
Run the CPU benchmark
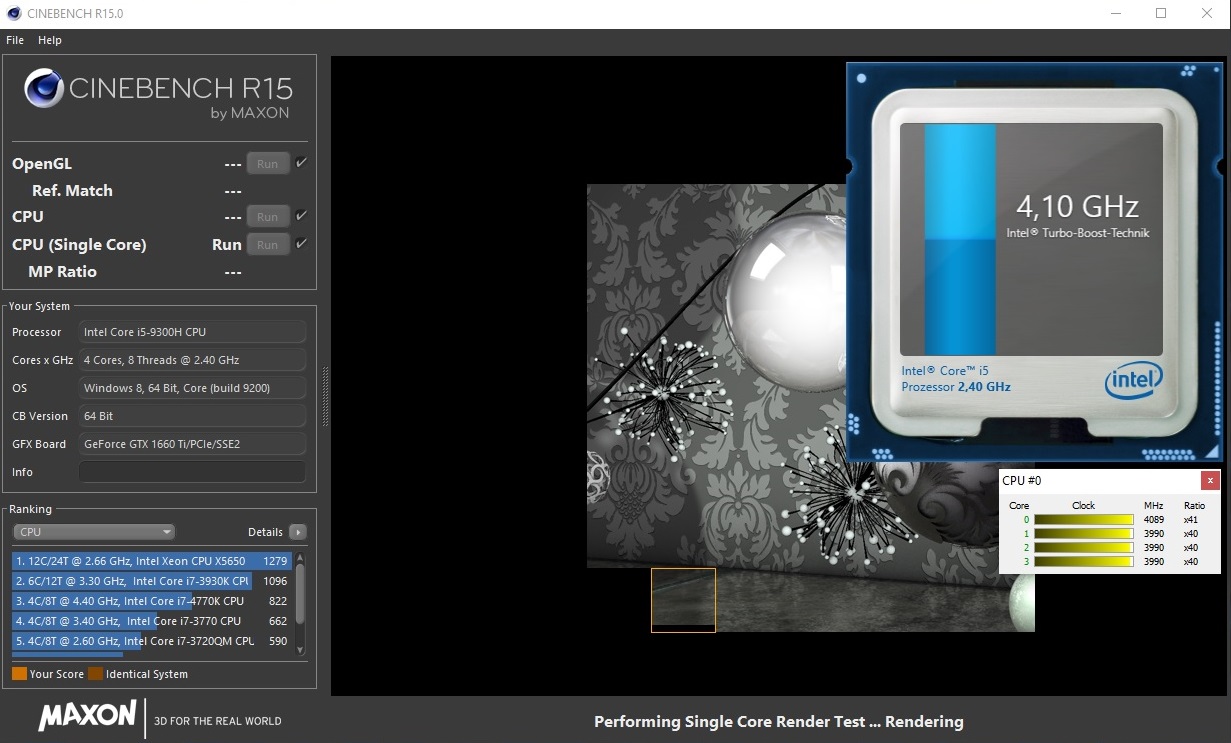click(x=268, y=216)
